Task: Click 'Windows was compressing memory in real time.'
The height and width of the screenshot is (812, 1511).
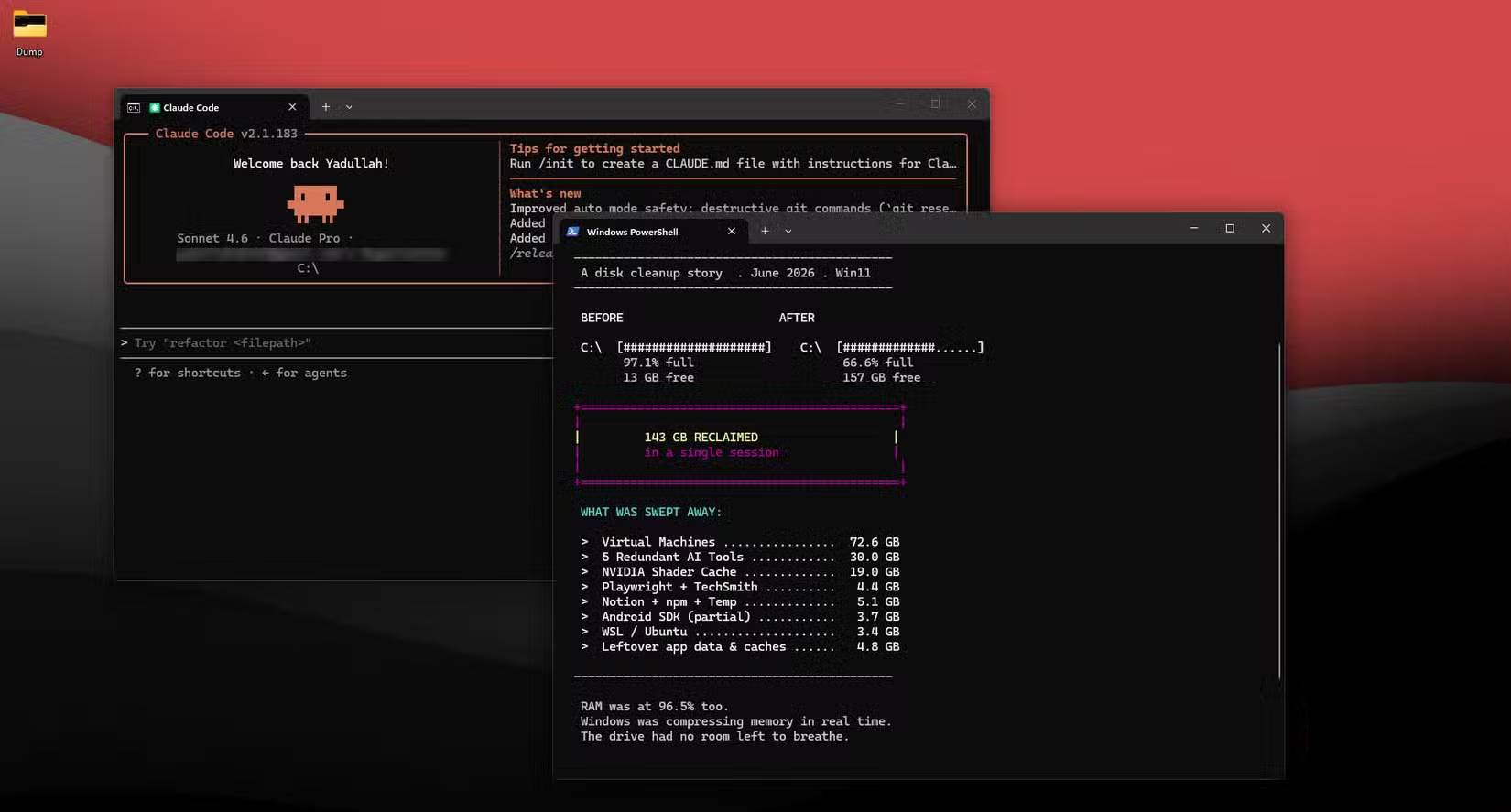Action: point(735,721)
